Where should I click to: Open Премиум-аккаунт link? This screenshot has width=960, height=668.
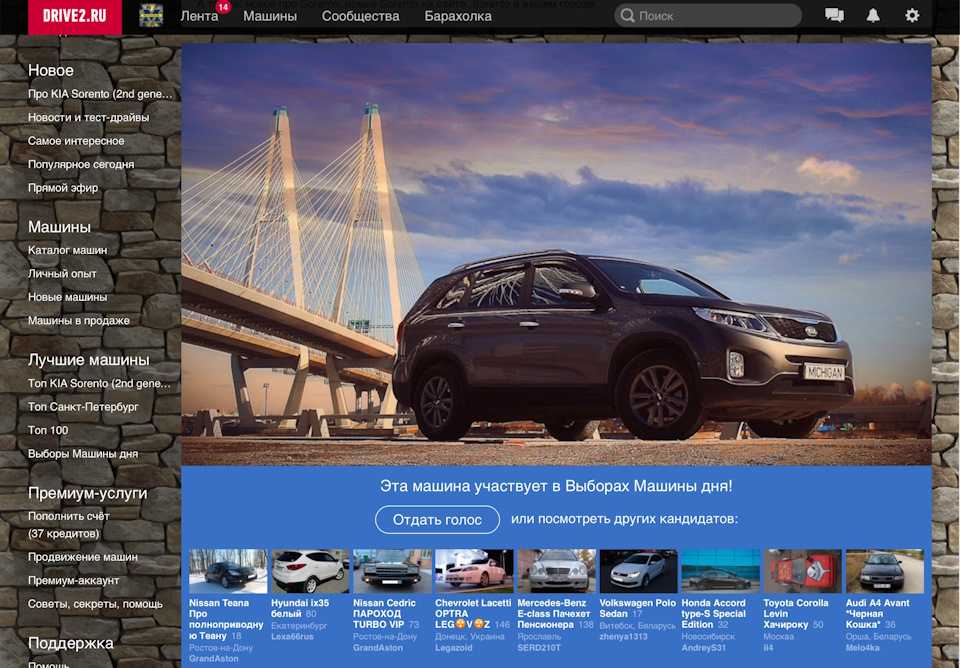(x=73, y=580)
